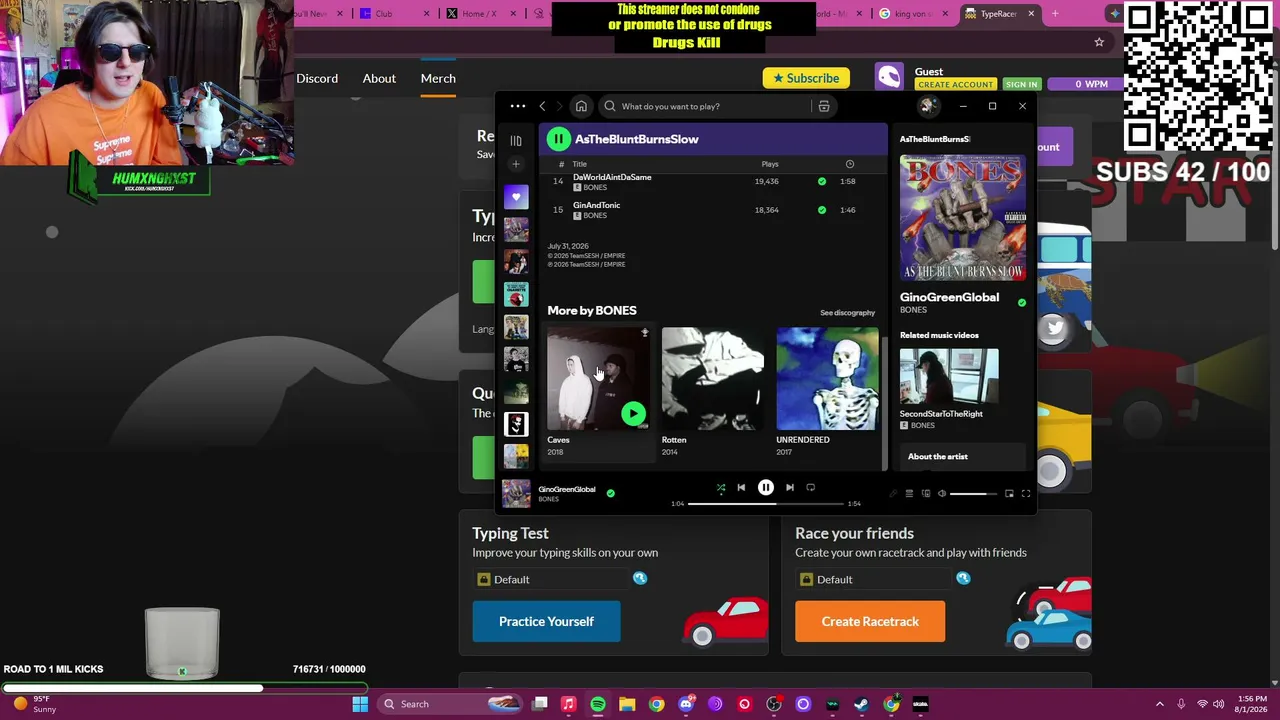Image resolution: width=1280 pixels, height=720 pixels.
Task: Open the Merch page on TypeRacer
Action: (x=438, y=78)
